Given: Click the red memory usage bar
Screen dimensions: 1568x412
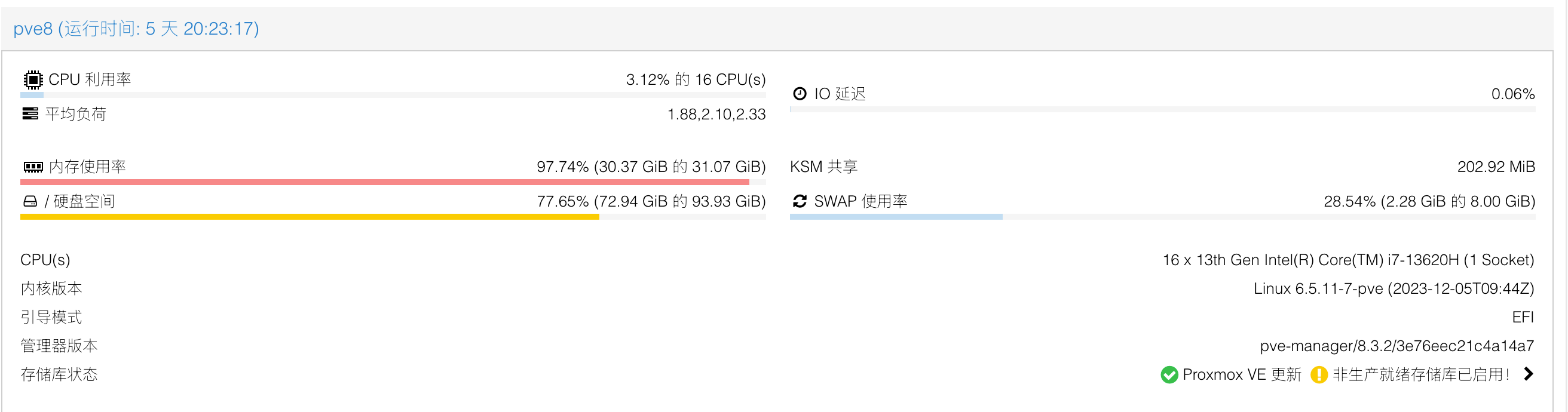Looking at the screenshot, I should (x=385, y=182).
